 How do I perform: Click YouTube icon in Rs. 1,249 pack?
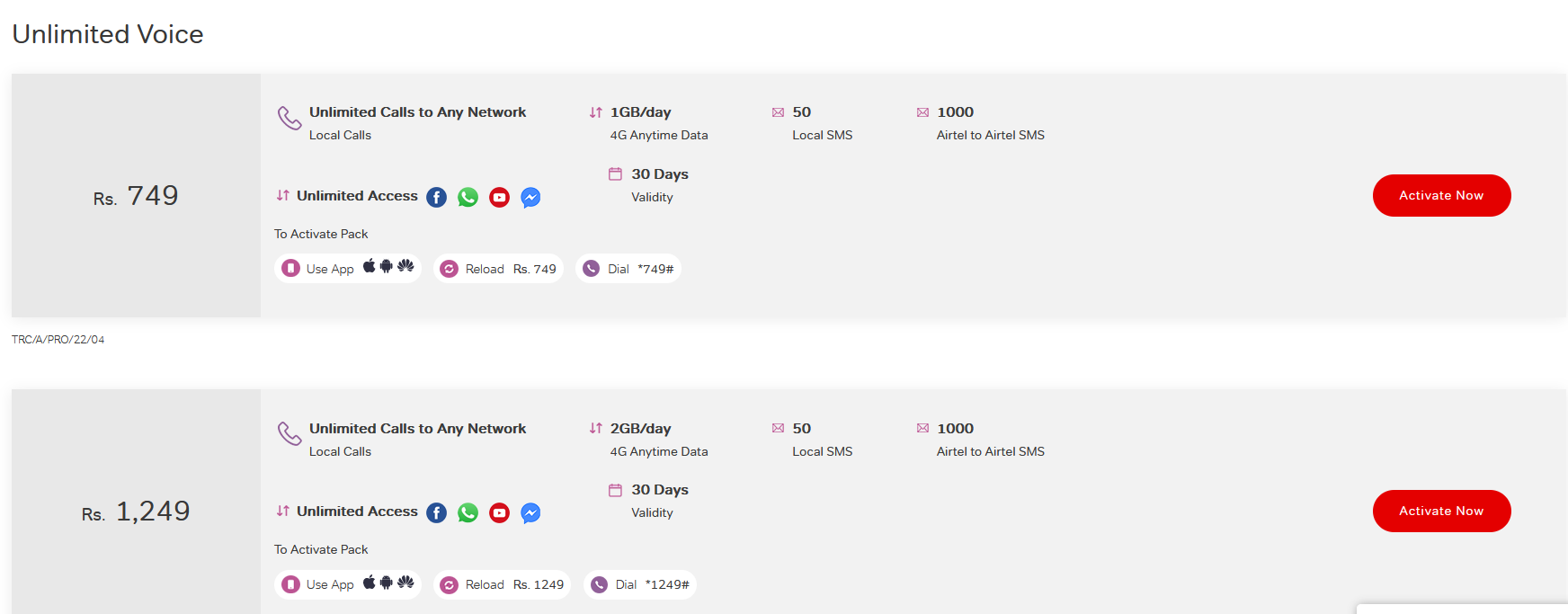point(499,512)
